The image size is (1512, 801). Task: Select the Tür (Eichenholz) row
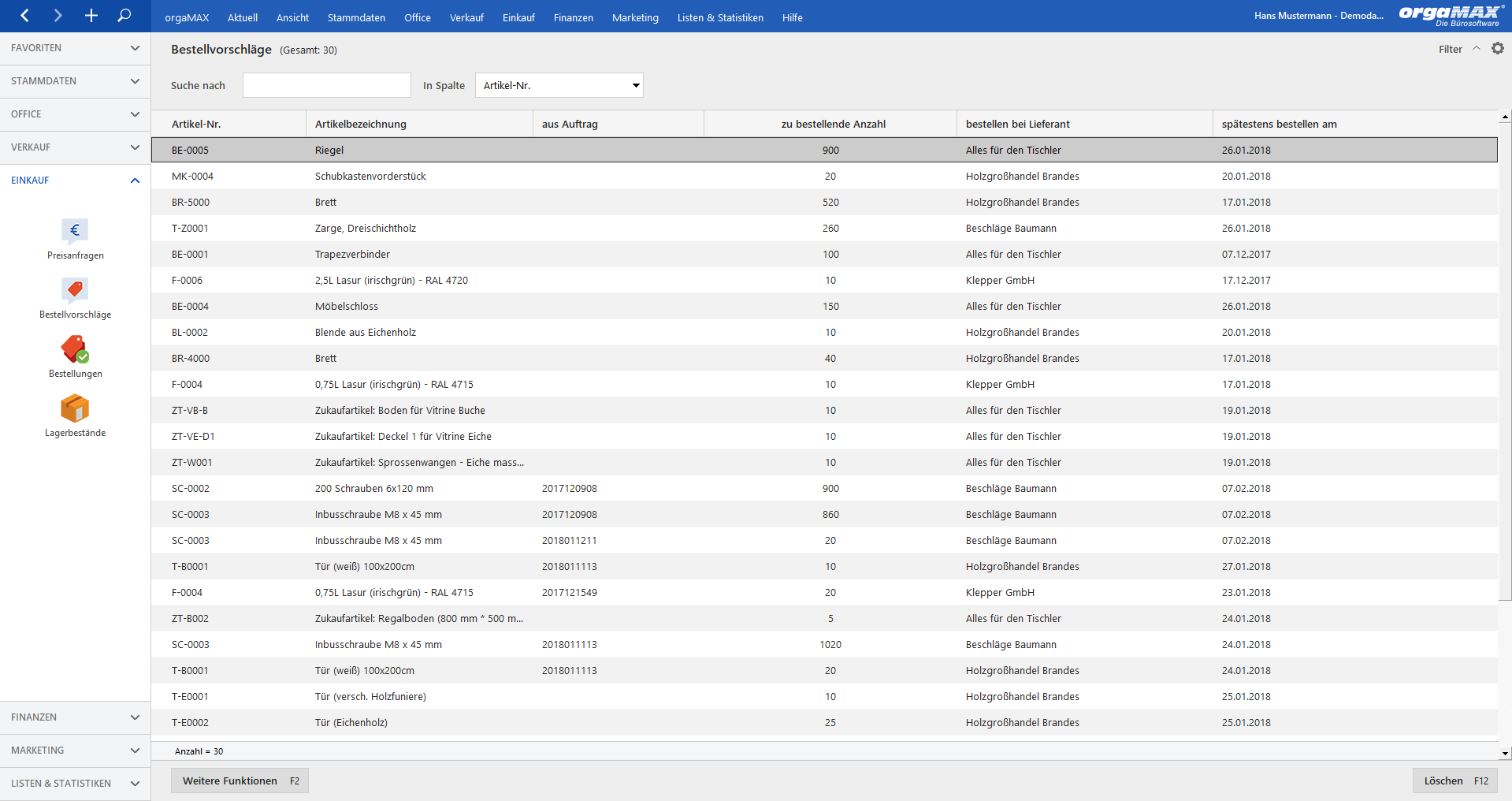(x=825, y=722)
